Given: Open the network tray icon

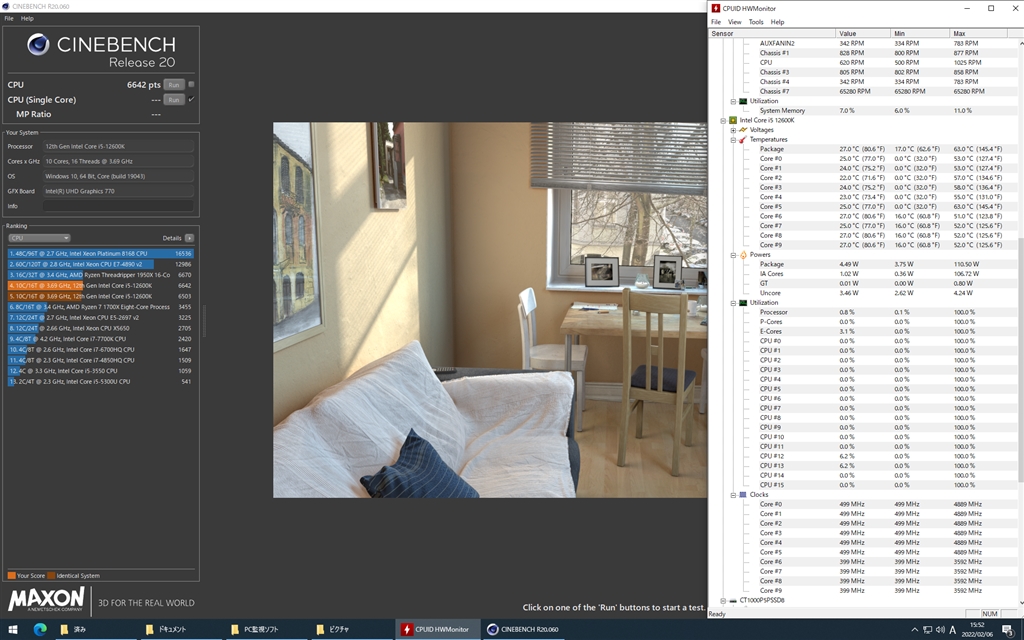Looking at the screenshot, I should pos(927,630).
